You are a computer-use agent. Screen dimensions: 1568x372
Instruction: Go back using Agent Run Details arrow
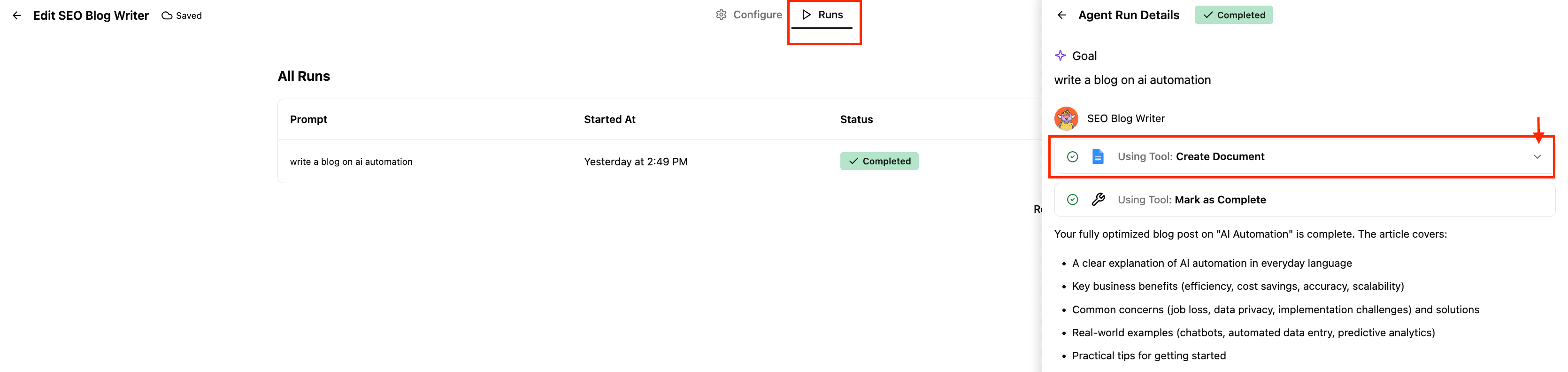point(1061,15)
